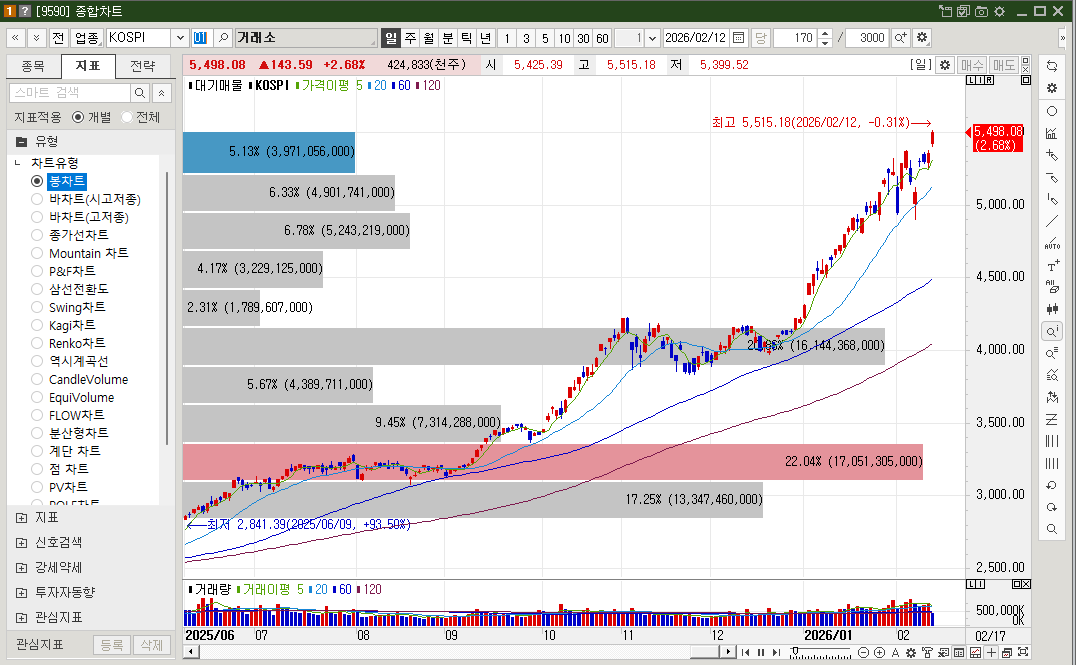Screen dimensions: 1076x665
Task: Click the chart zoom slider handle at the bottom
Action: click(x=795, y=651)
